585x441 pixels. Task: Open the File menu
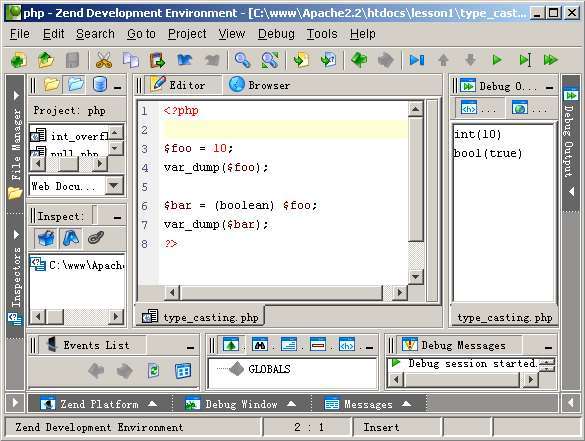pyautogui.click(x=19, y=34)
